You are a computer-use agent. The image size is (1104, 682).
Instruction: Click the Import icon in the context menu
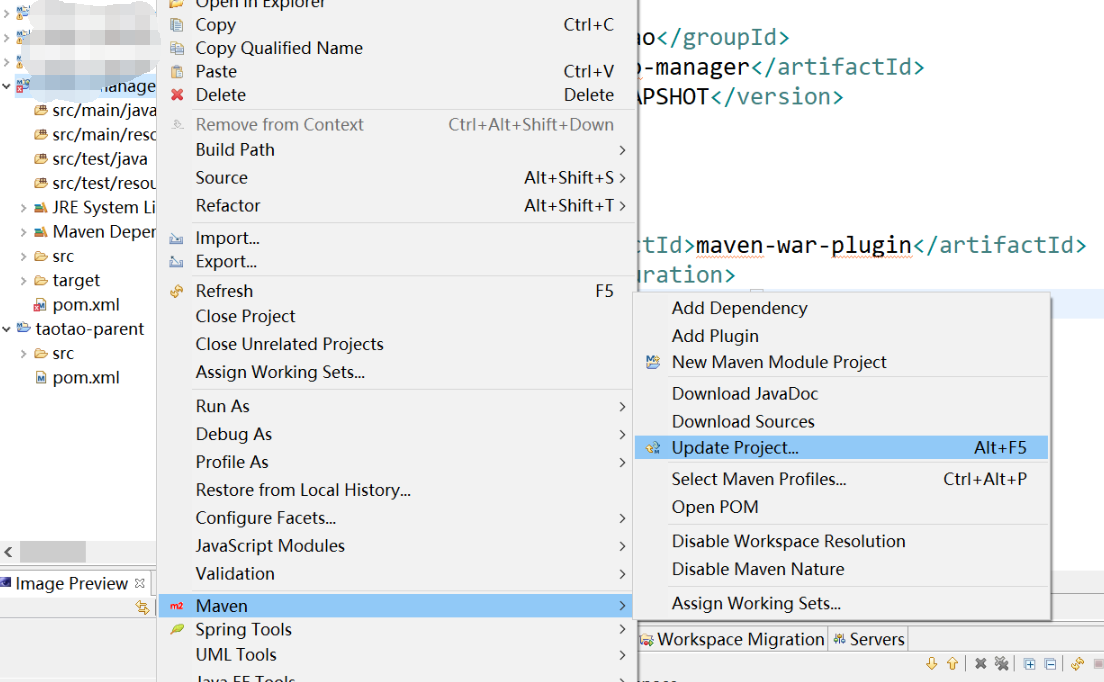(x=176, y=239)
